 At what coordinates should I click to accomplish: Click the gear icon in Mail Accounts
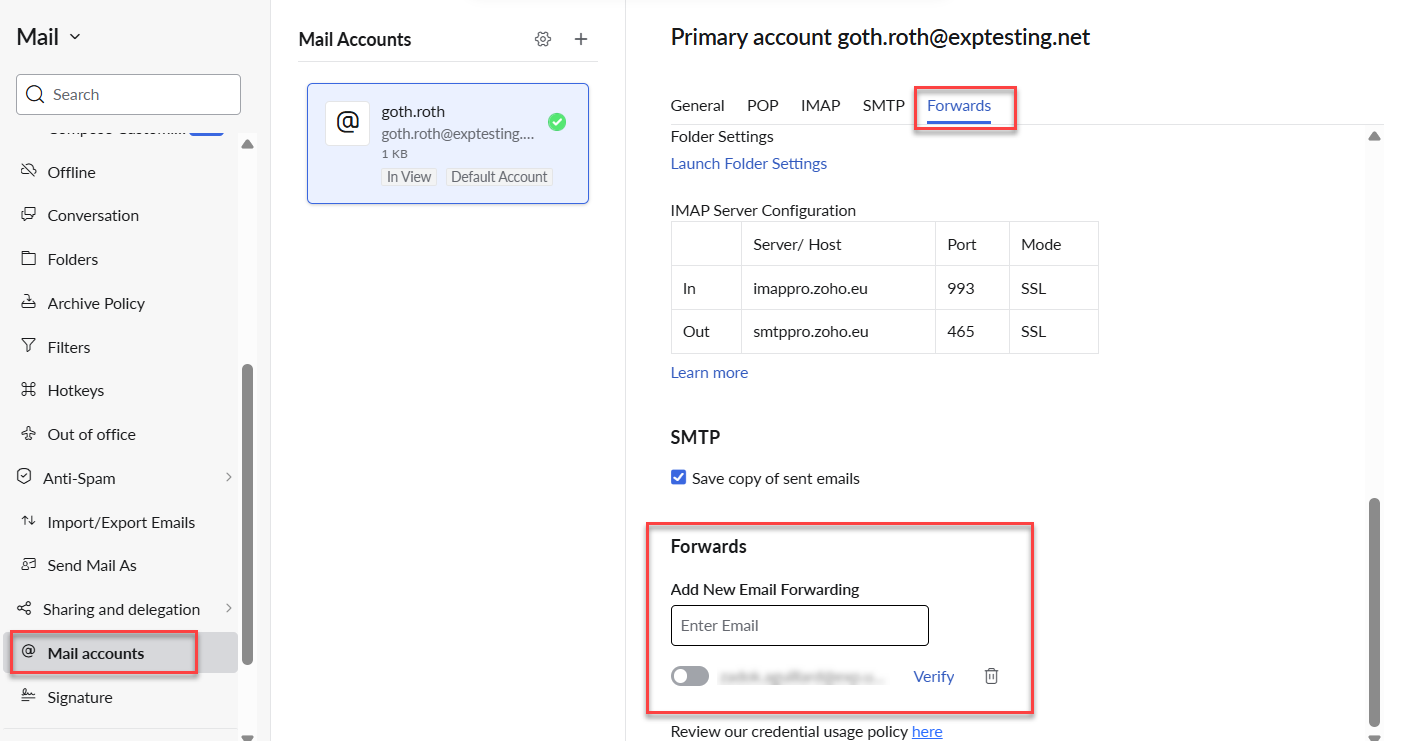(x=543, y=39)
